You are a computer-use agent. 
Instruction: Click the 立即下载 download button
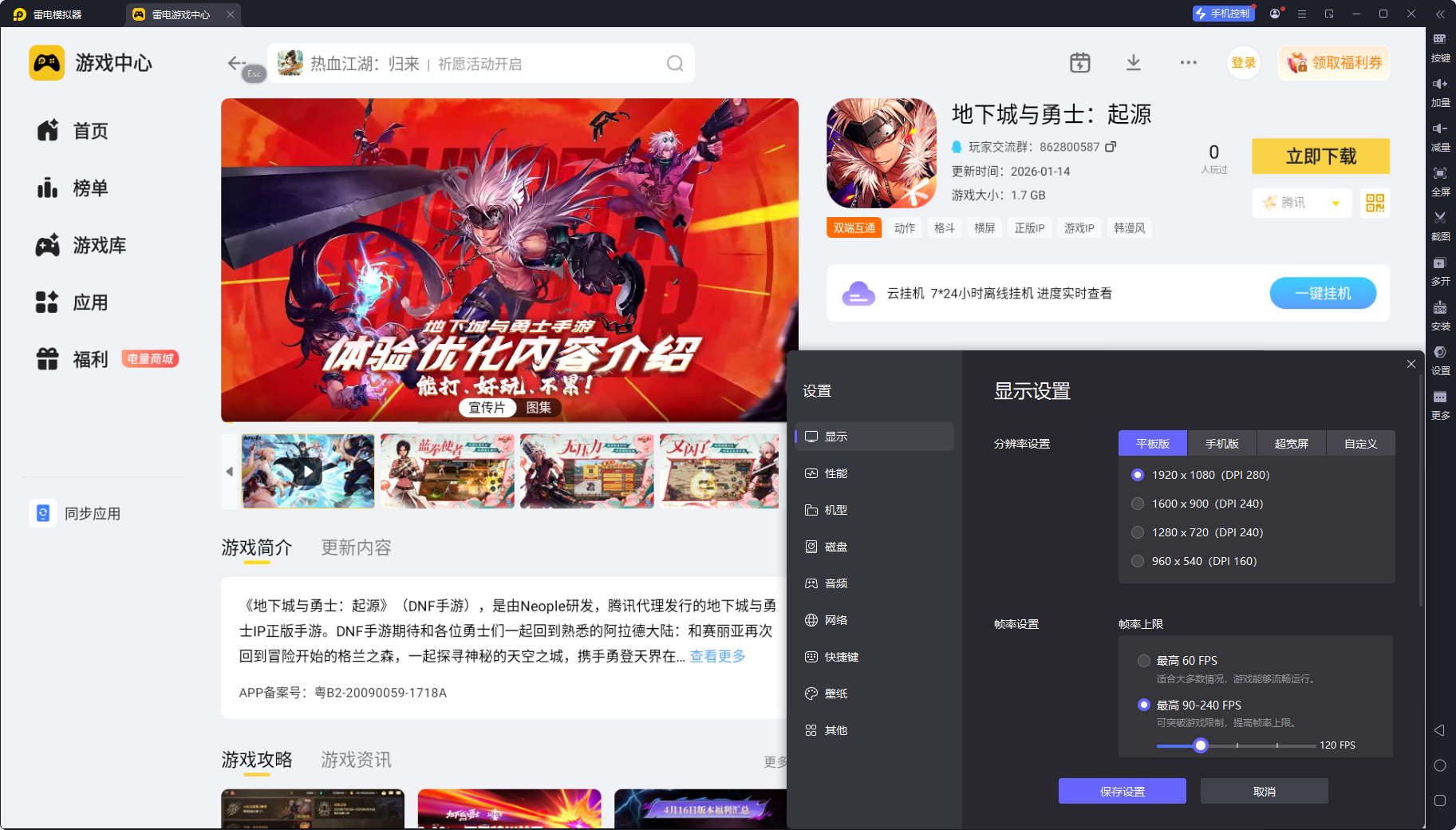1321,156
